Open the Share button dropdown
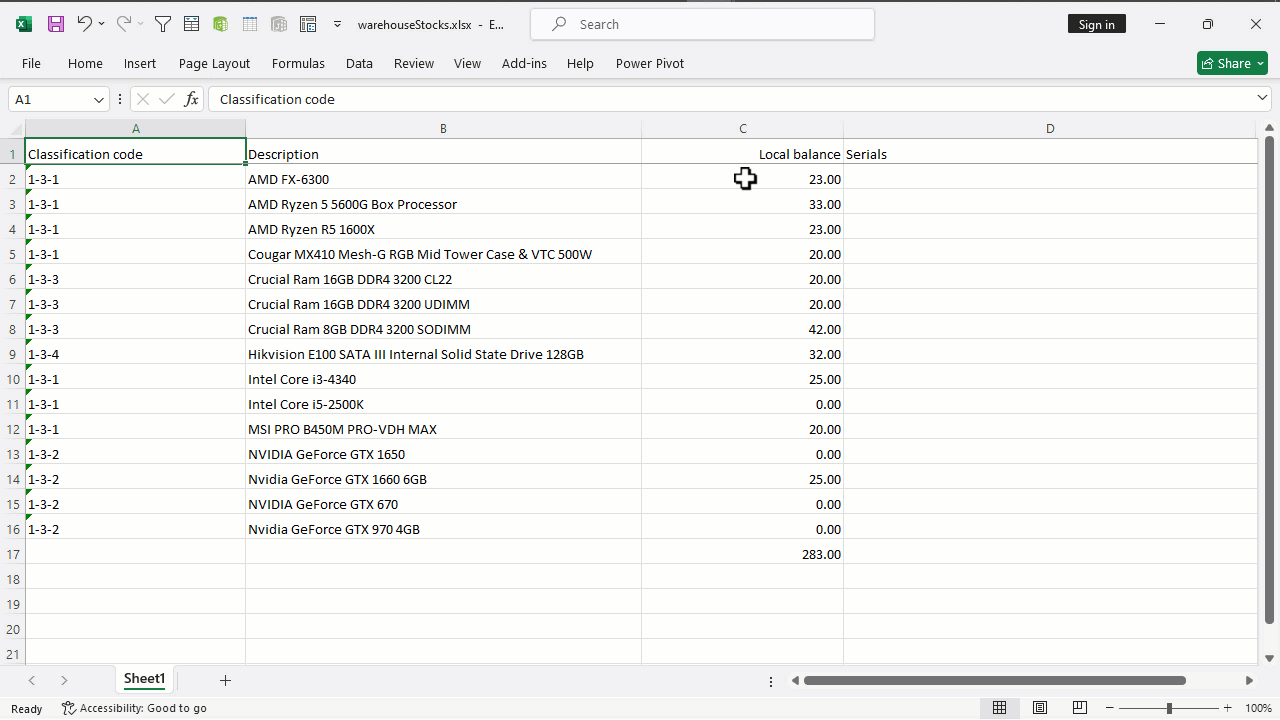This screenshot has height=720, width=1280. click(1261, 63)
